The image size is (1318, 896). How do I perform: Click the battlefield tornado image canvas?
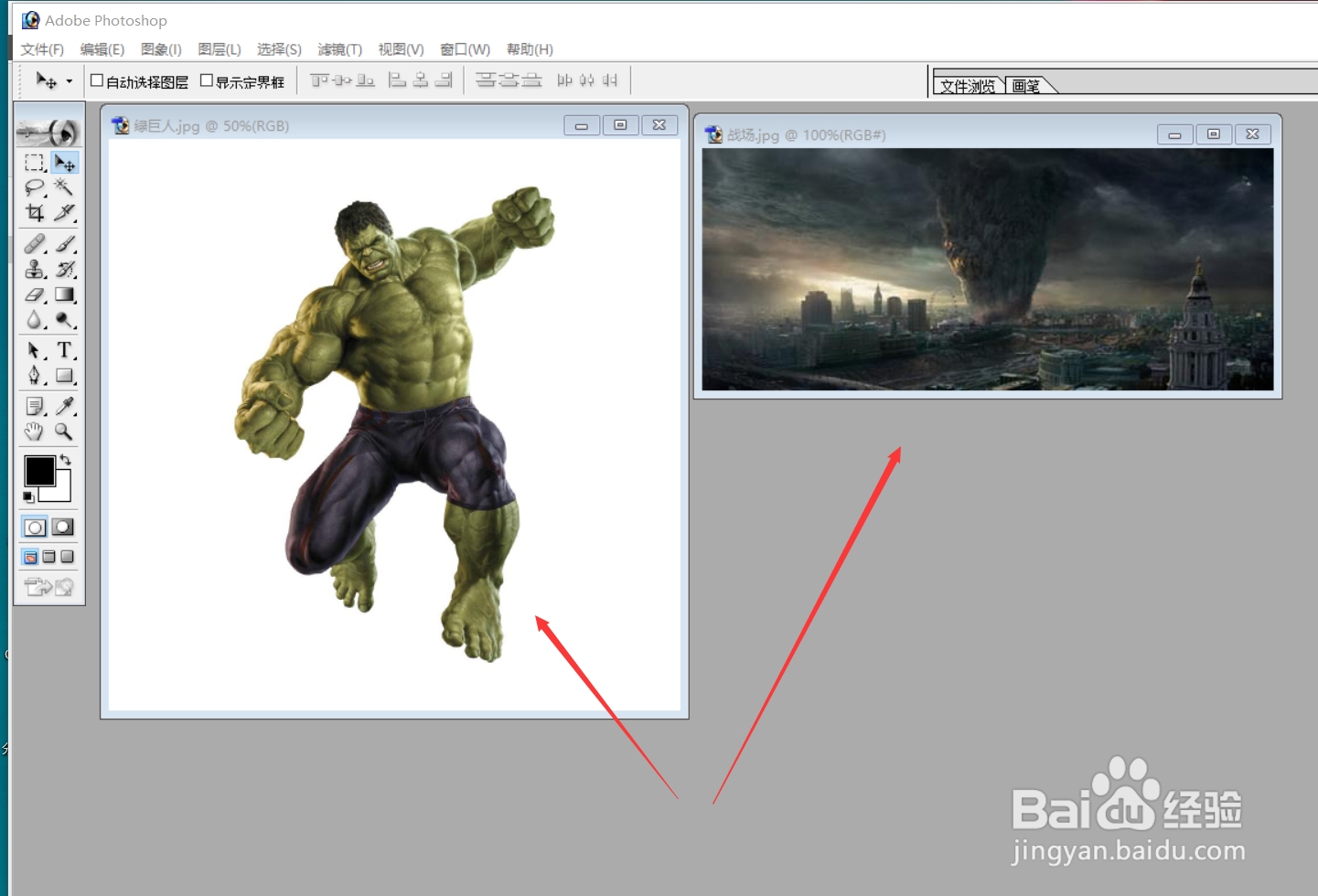point(988,270)
